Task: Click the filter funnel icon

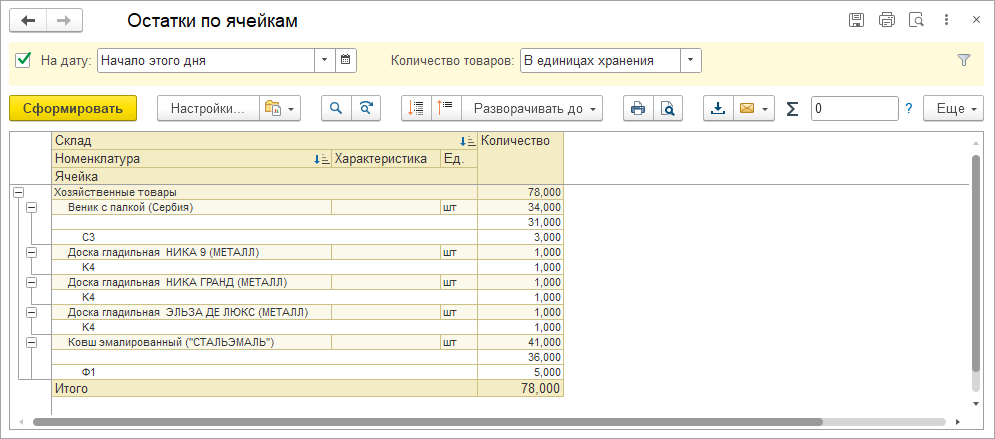Action: (x=964, y=60)
